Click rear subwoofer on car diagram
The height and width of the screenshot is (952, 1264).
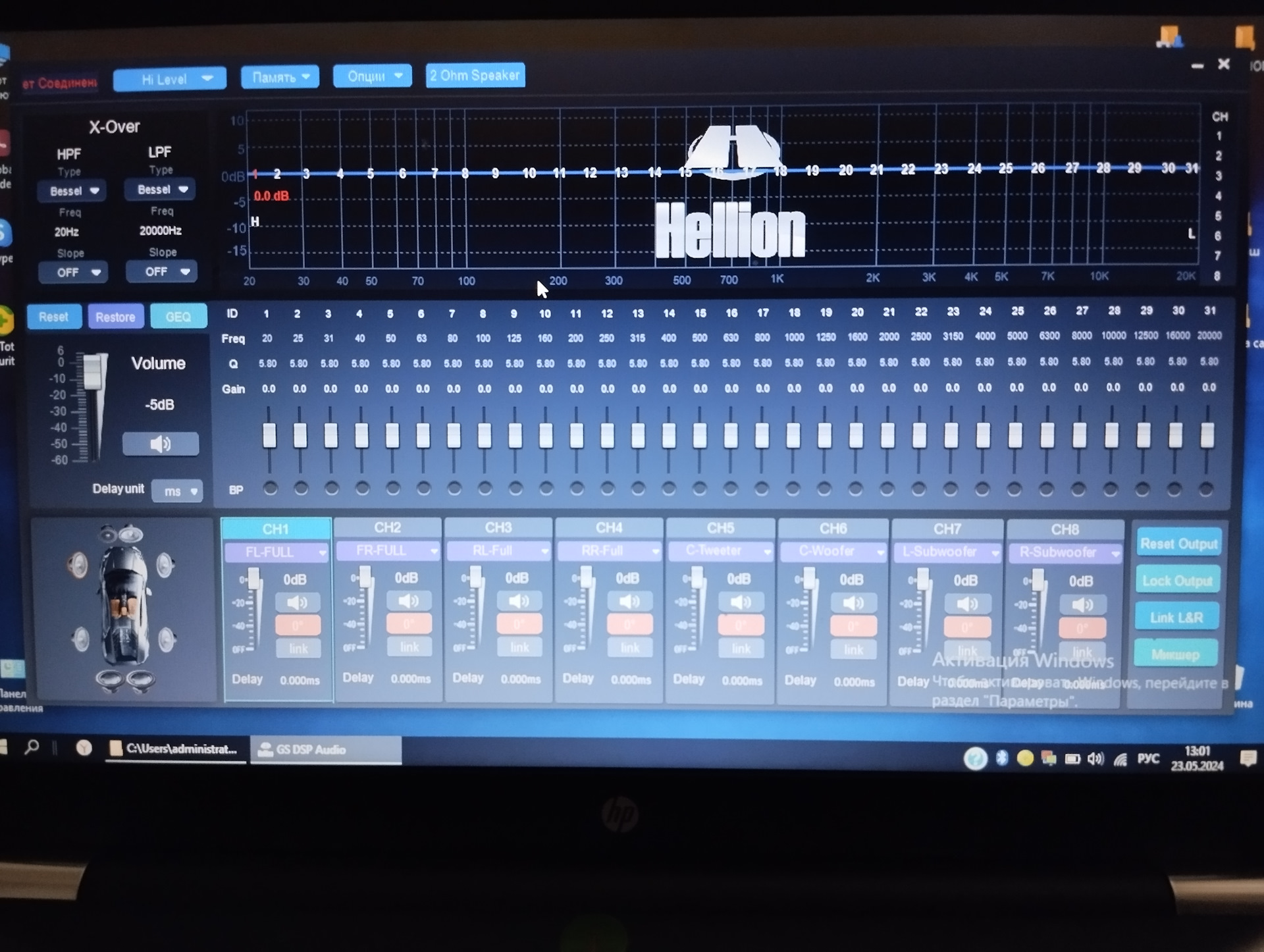[x=124, y=680]
